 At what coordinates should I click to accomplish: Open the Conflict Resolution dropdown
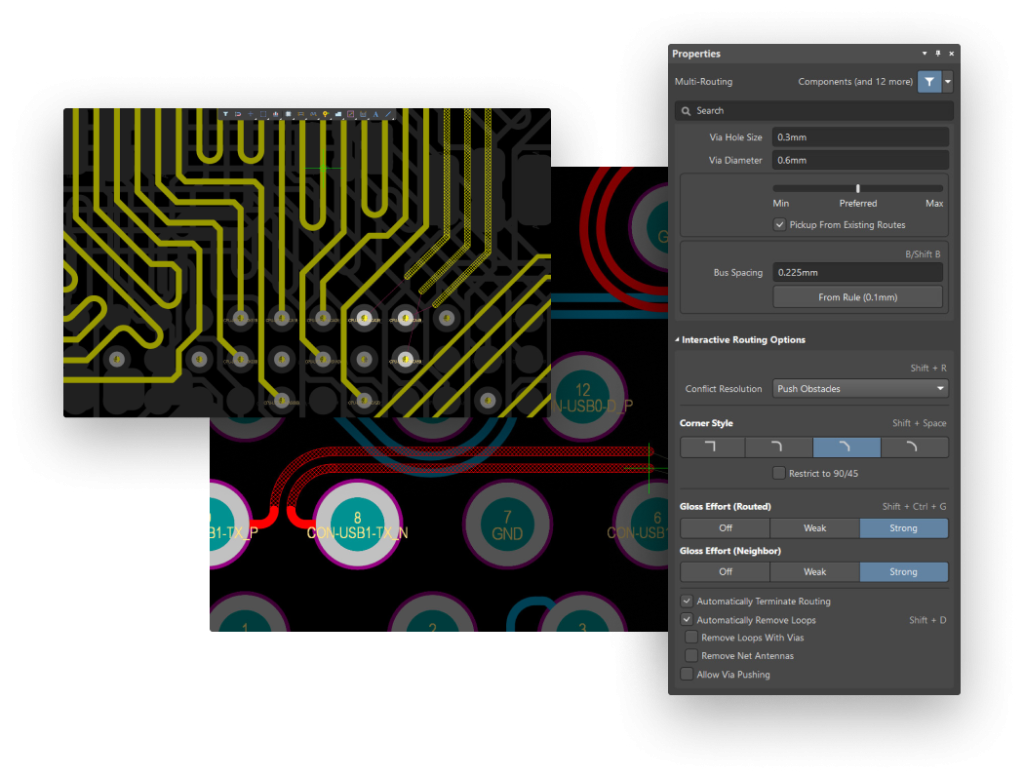coord(860,389)
